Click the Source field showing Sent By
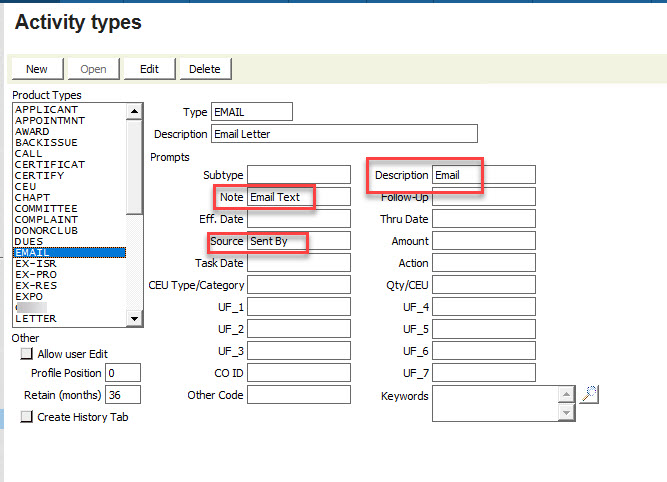This screenshot has width=667, height=482. pyautogui.click(x=298, y=242)
